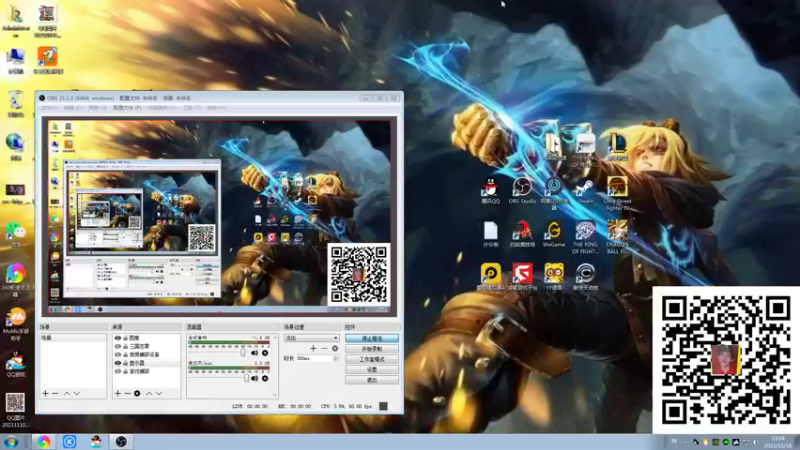The height and width of the screenshot is (450, 800).
Task: Toggle visibility eye of 游戏捕获 source
Action: [x=118, y=371]
